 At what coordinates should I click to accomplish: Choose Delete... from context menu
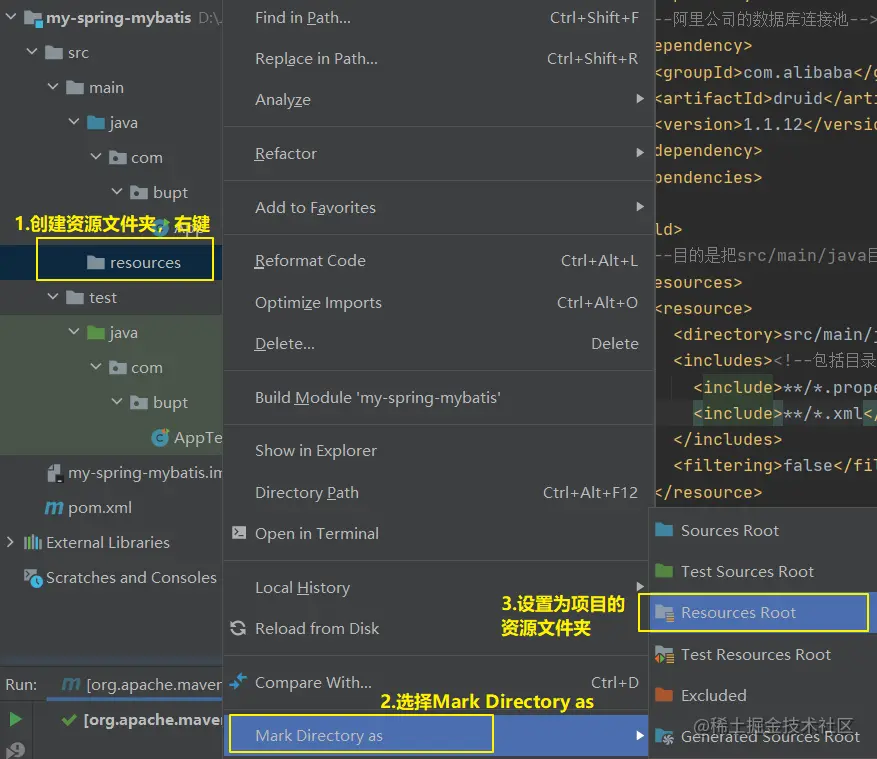[x=438, y=343]
